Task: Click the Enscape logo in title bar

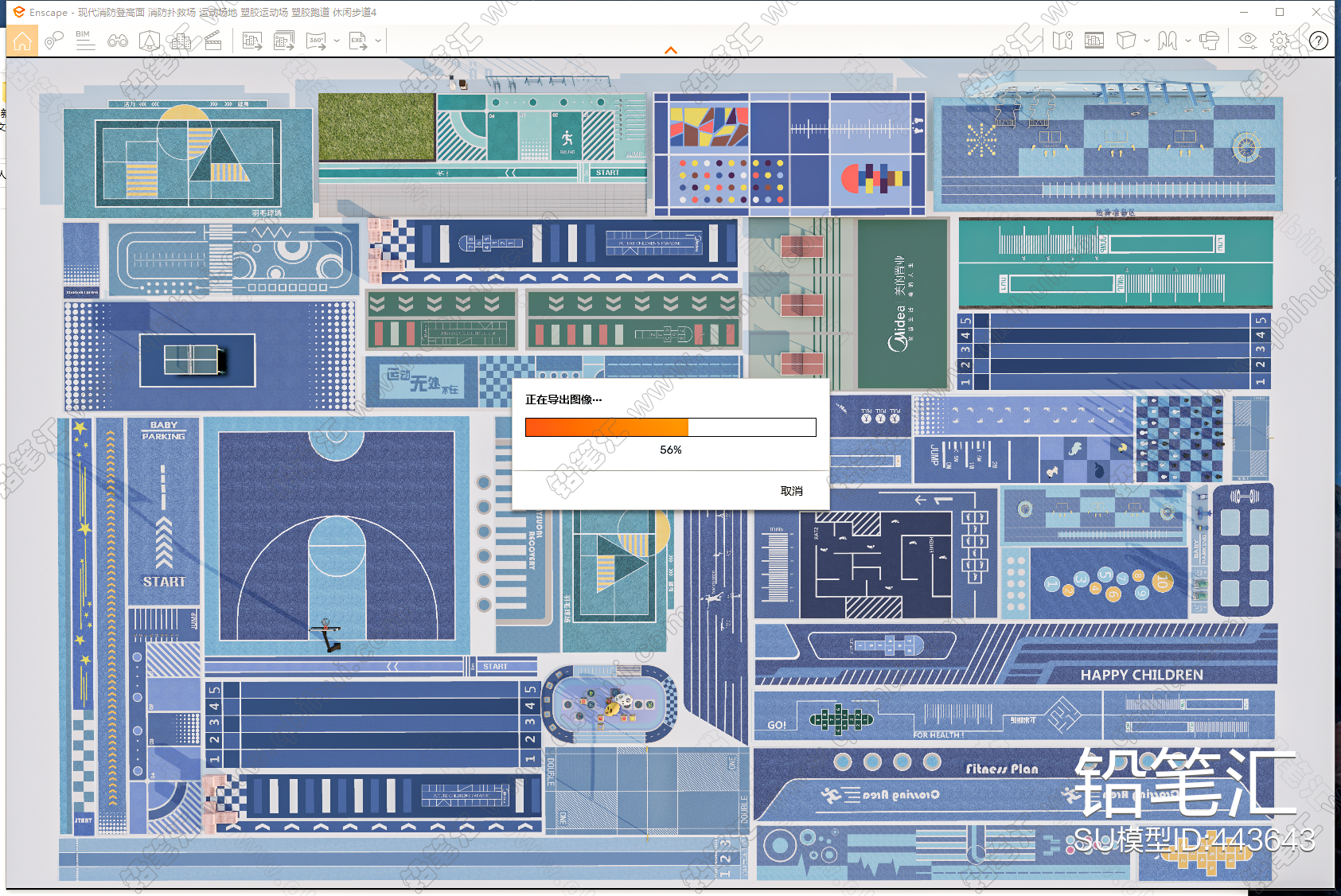Action: click(x=19, y=12)
